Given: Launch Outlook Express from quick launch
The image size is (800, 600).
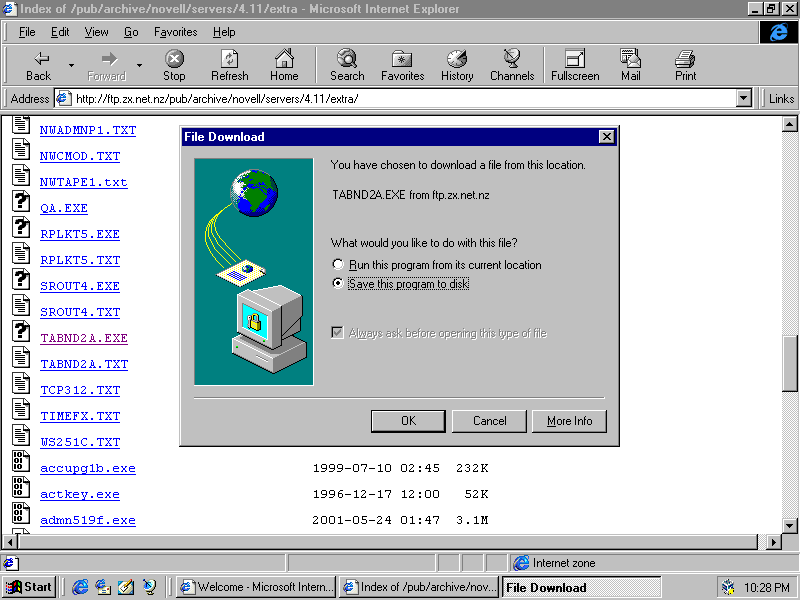Looking at the screenshot, I should [104, 587].
